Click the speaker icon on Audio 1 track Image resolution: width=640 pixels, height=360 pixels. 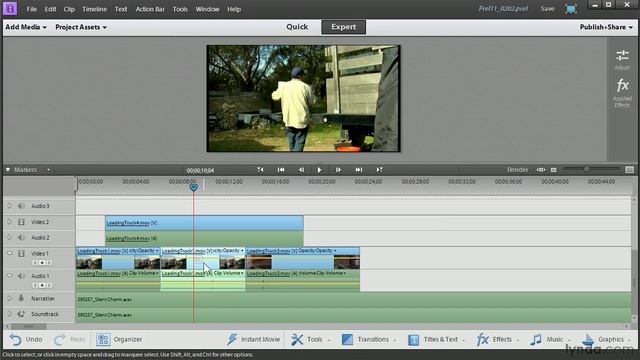click(21, 276)
